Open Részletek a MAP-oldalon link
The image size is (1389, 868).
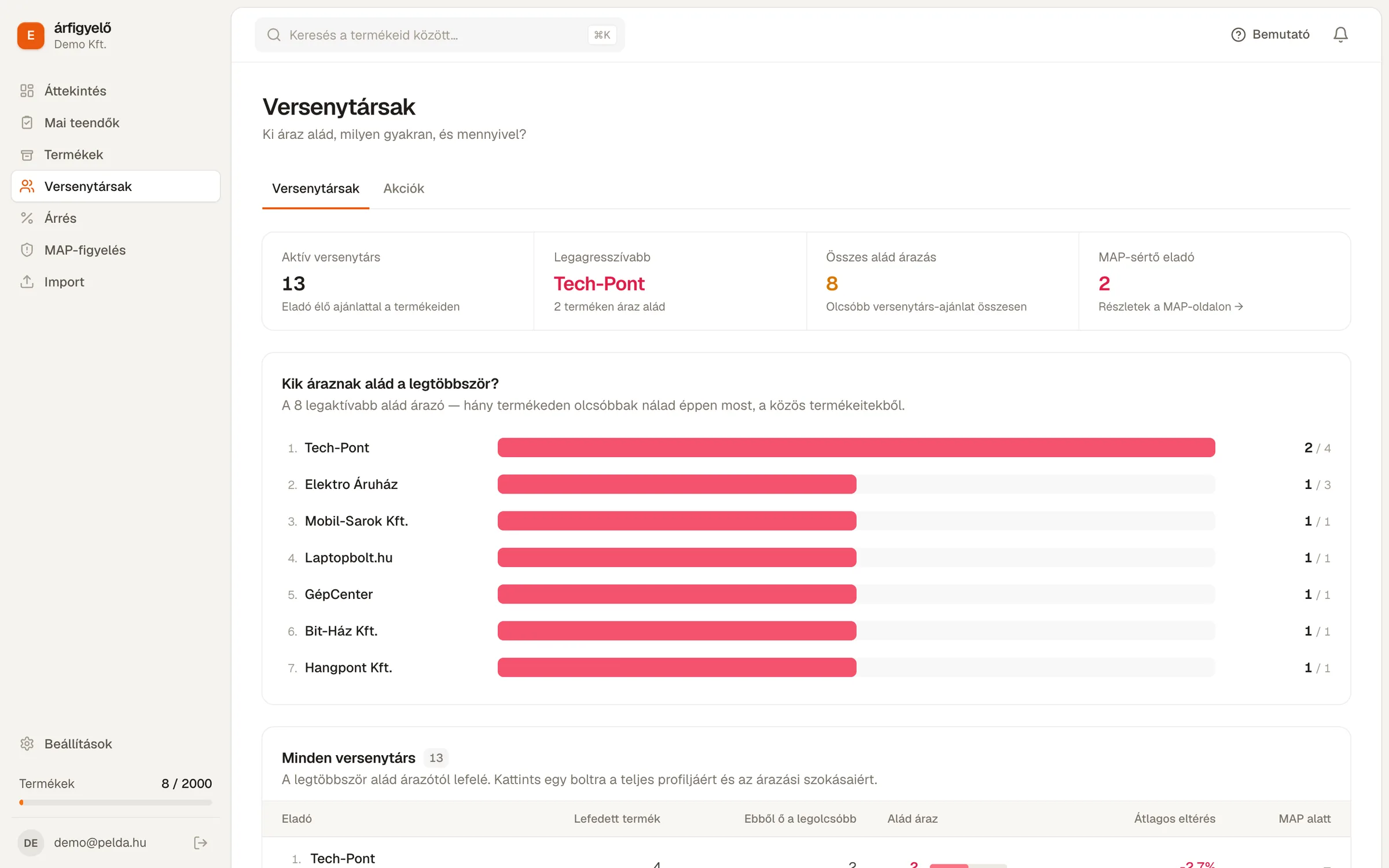1170,307
